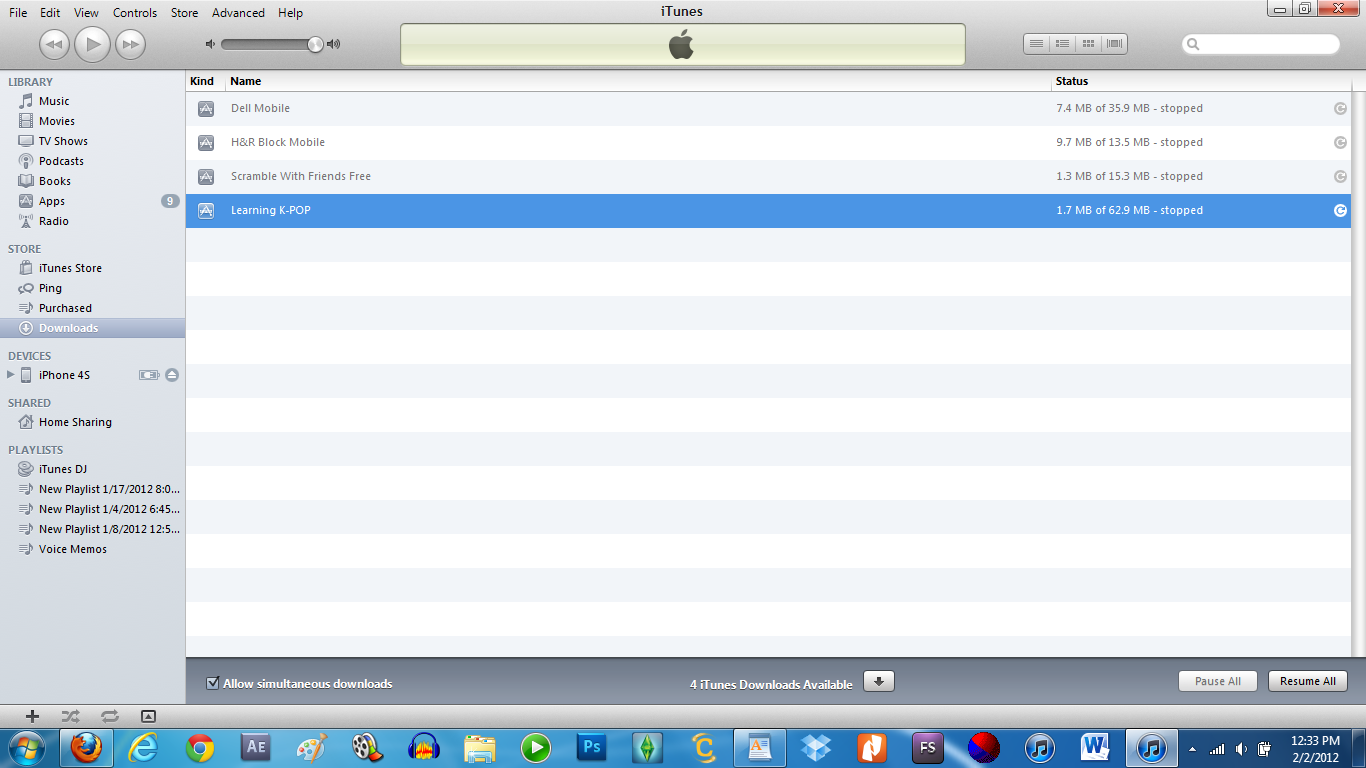
Task: Resume the Scramble With Friends Free download
Action: [1340, 176]
